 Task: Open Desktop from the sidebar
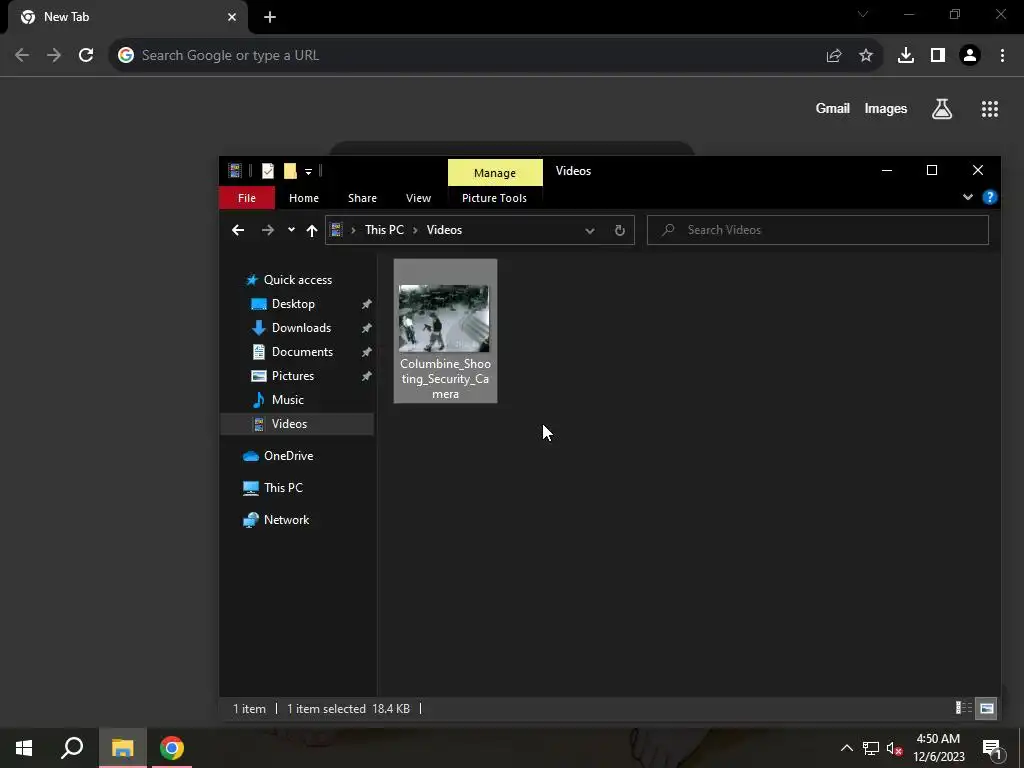[x=293, y=304]
